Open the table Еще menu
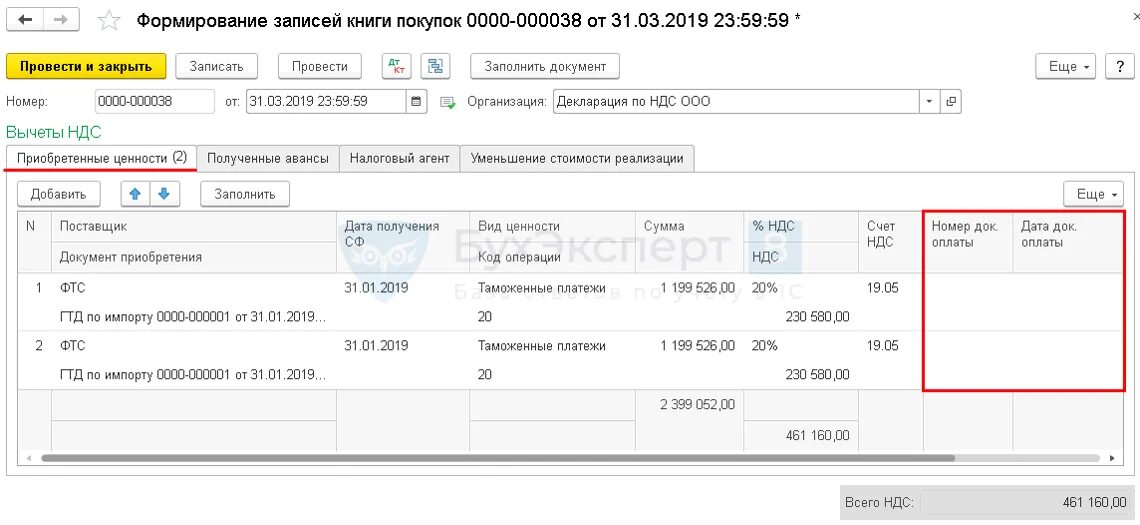Viewport: 1140px width, 525px height. point(1094,194)
